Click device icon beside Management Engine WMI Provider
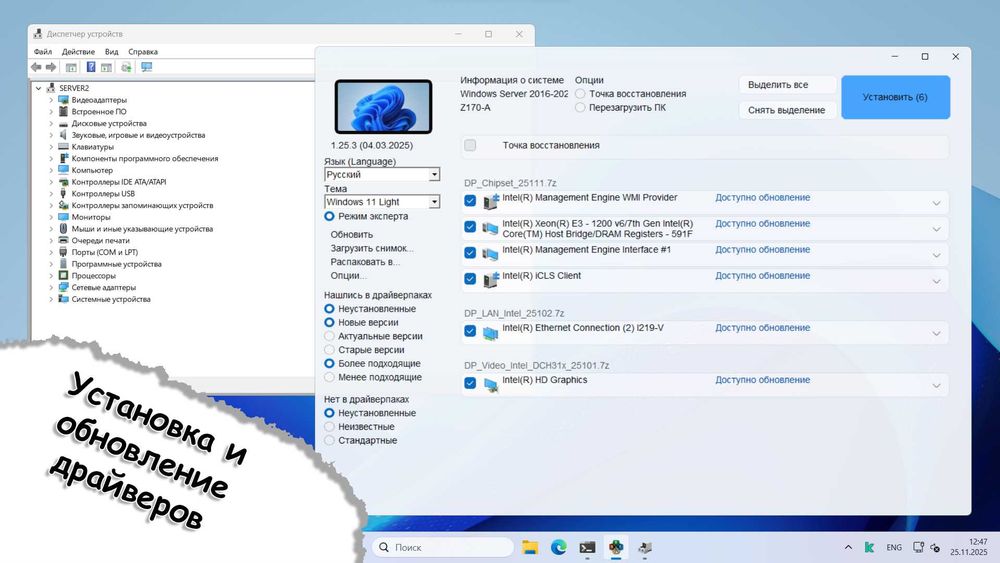1000x563 pixels. point(490,201)
